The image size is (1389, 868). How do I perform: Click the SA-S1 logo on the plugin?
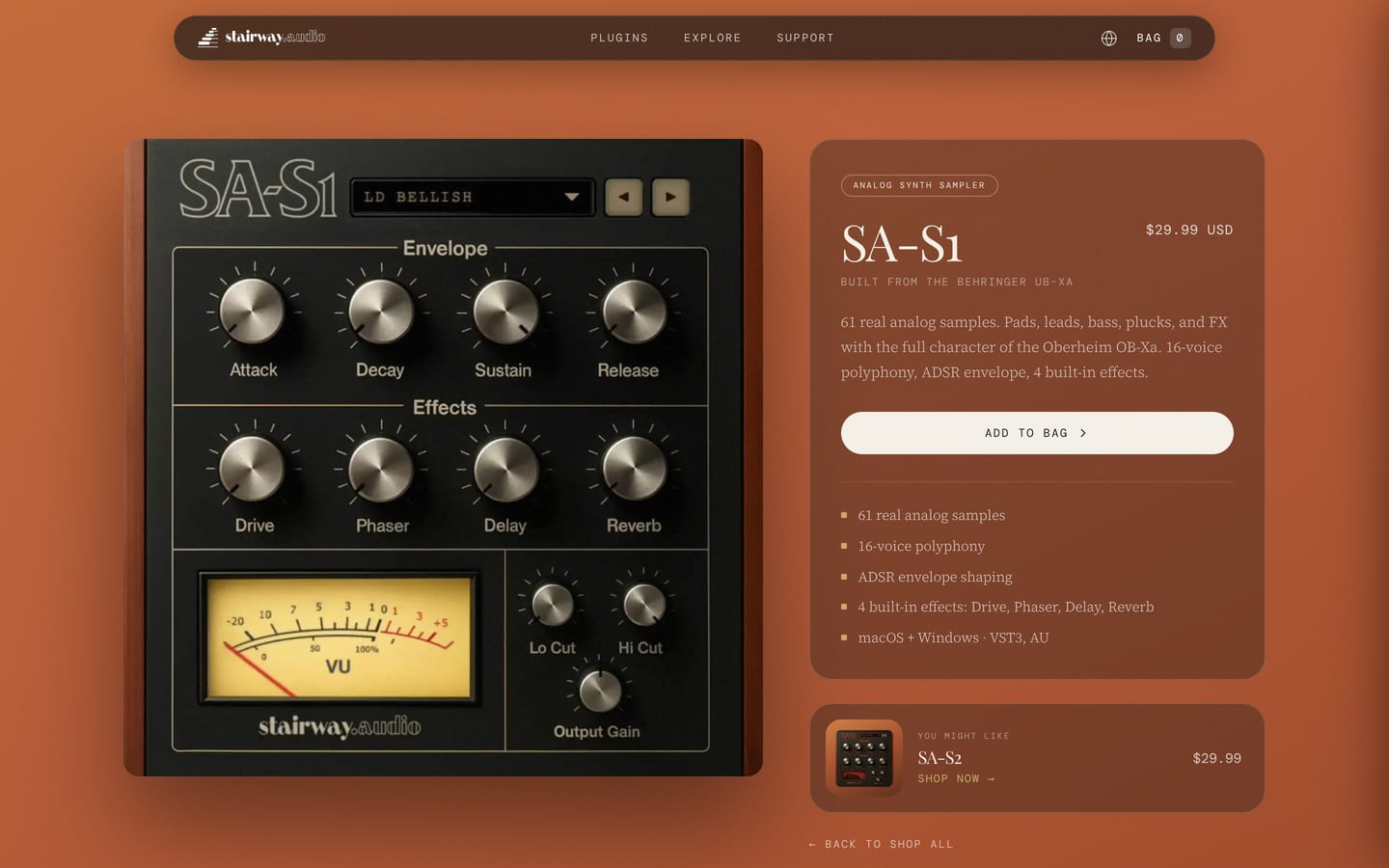(x=258, y=189)
